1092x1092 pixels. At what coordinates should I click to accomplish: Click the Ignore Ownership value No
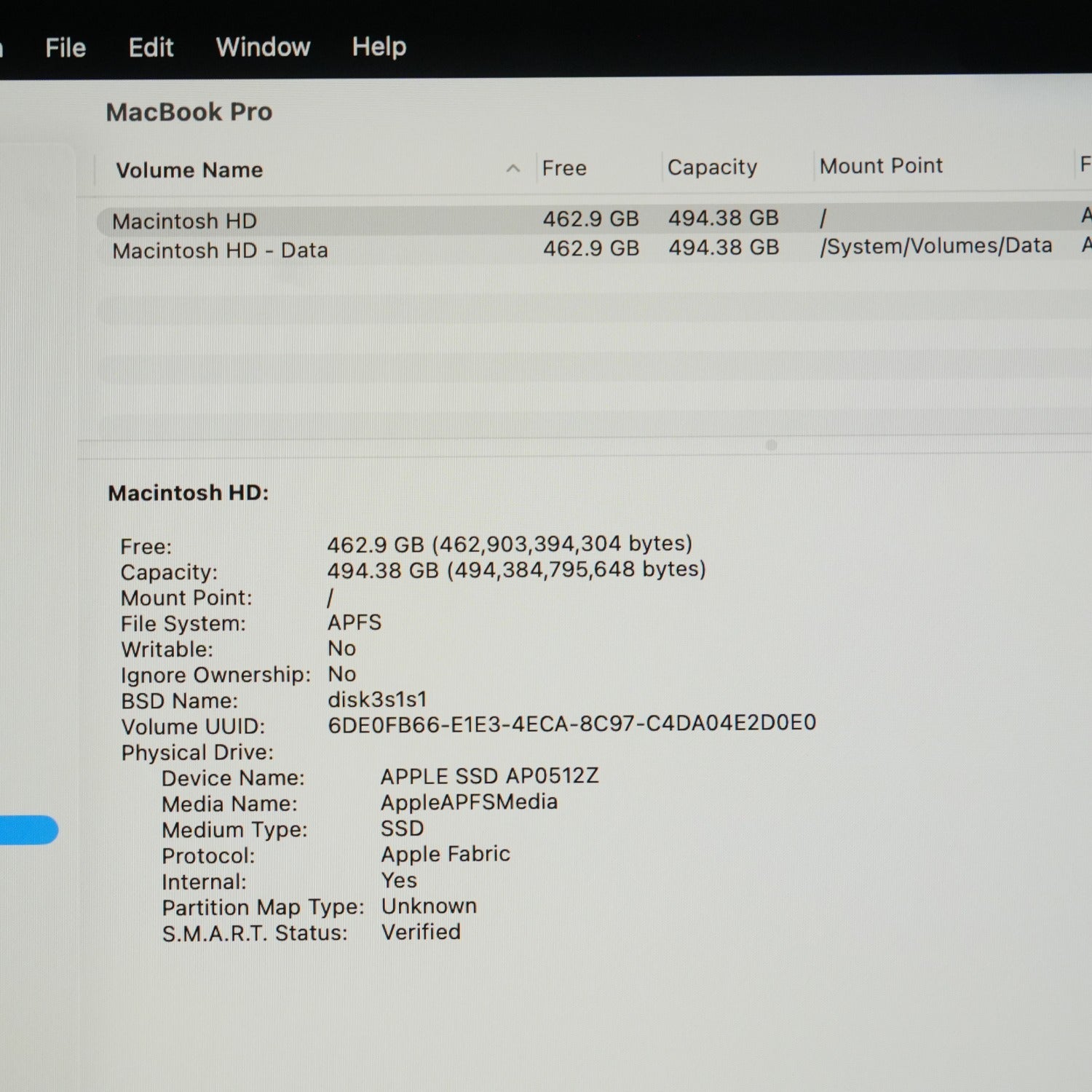342,674
